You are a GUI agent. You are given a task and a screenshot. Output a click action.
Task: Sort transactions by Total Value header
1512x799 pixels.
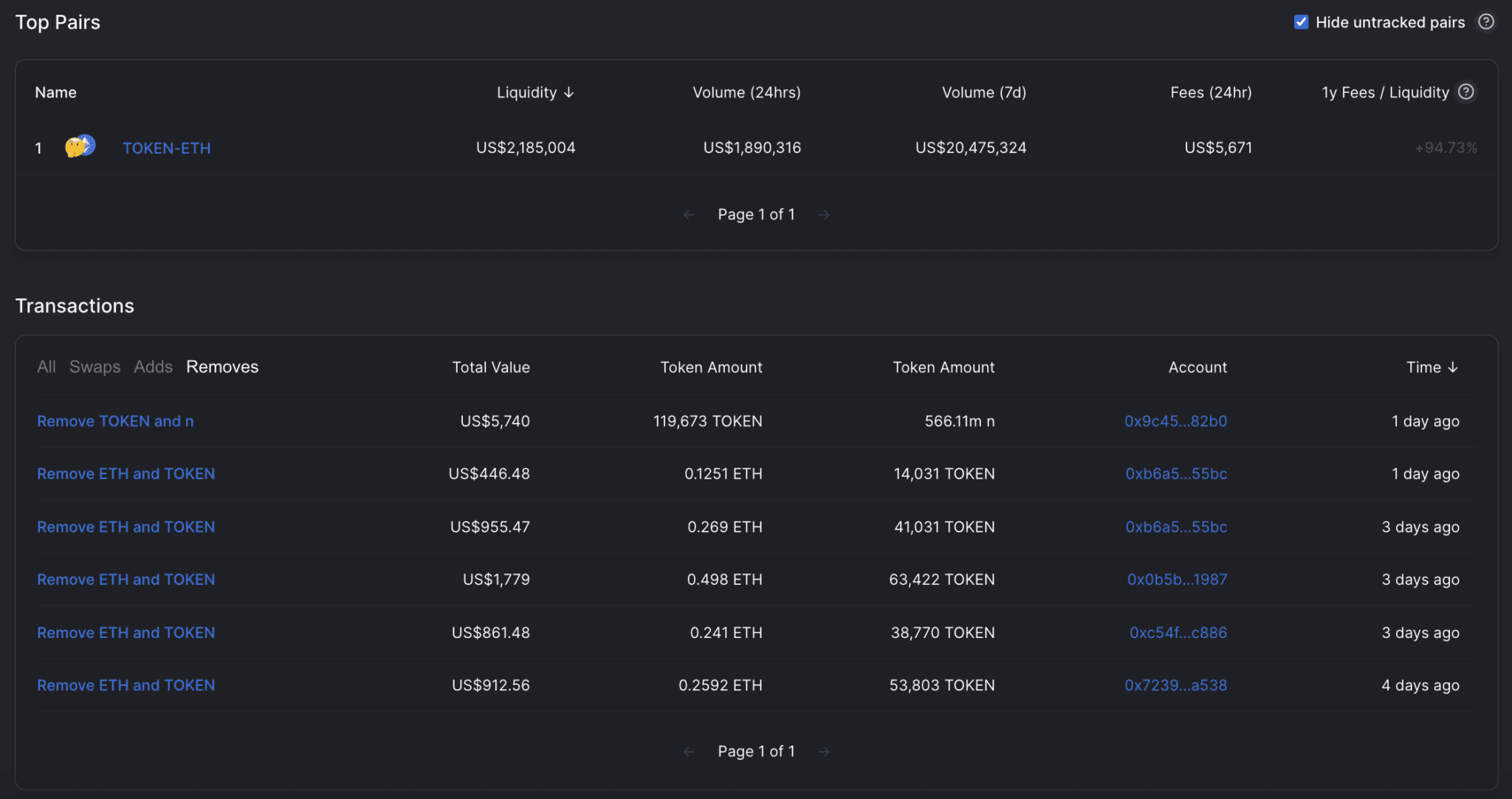coord(491,367)
